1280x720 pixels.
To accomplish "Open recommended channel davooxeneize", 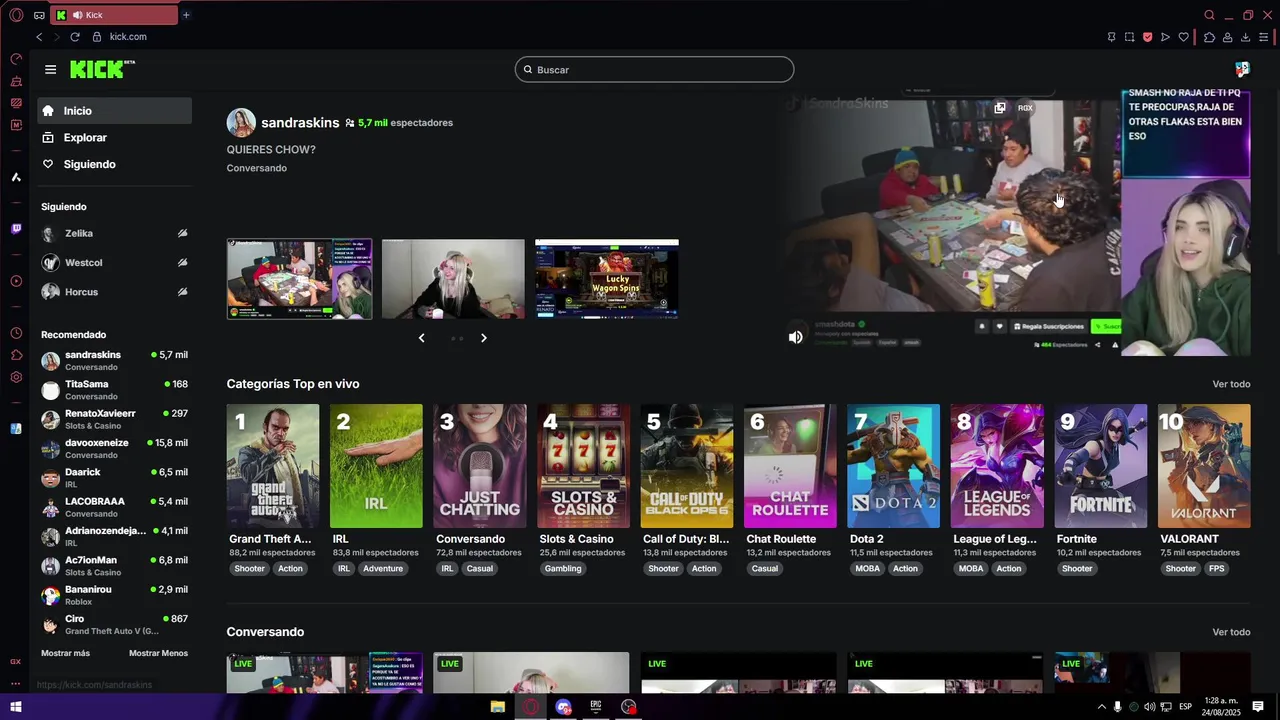I will click(x=114, y=448).
